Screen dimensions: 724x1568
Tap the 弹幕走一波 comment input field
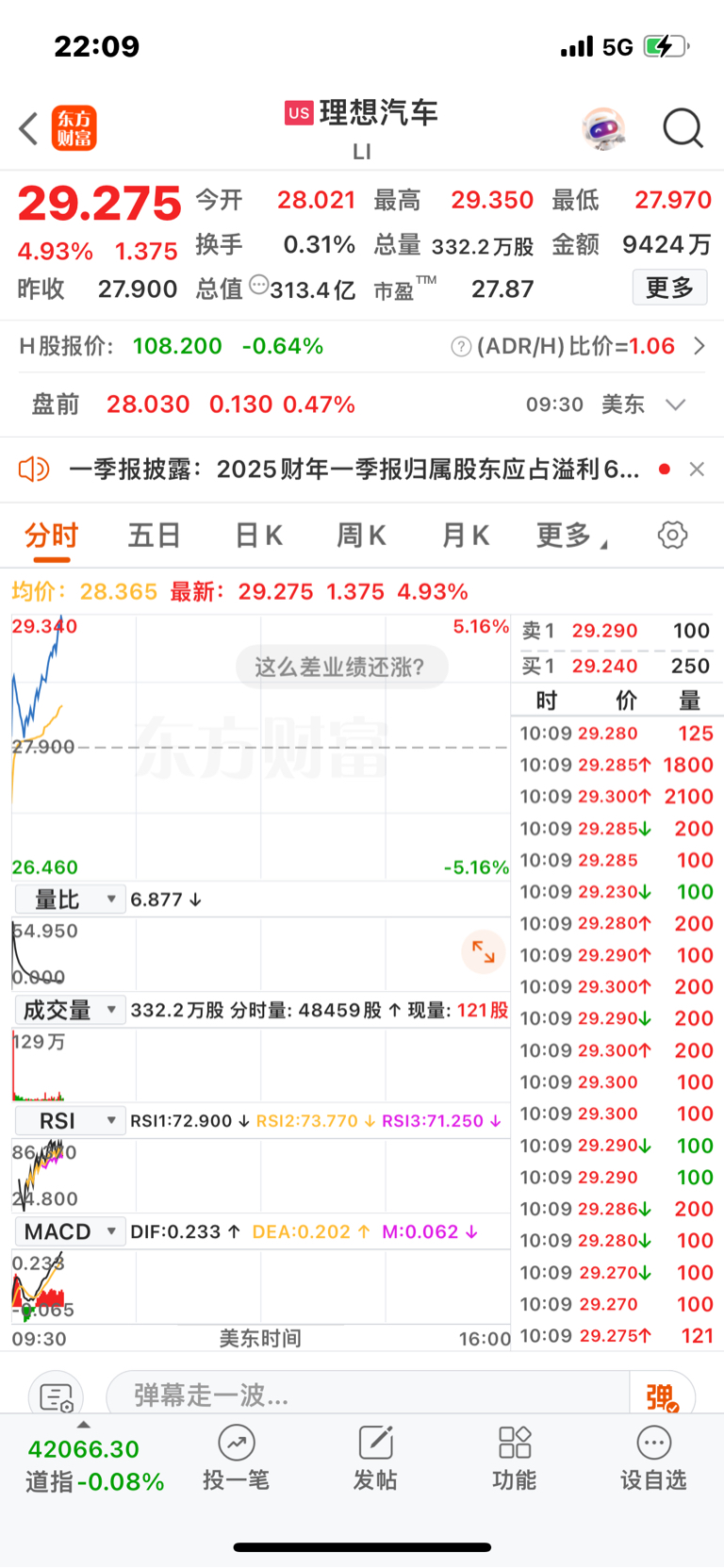(x=368, y=1395)
